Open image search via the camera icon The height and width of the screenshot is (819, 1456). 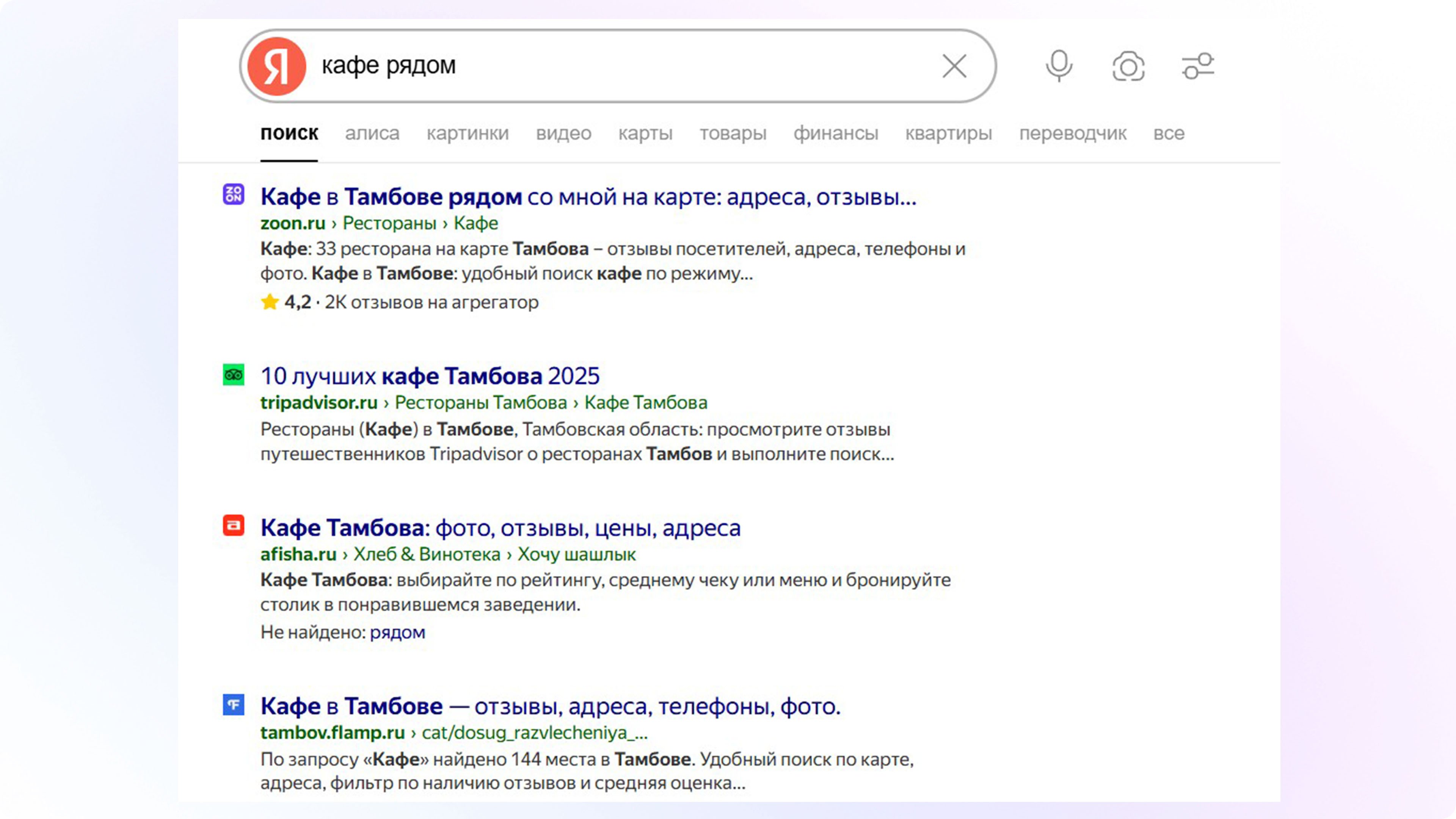[x=1128, y=67]
